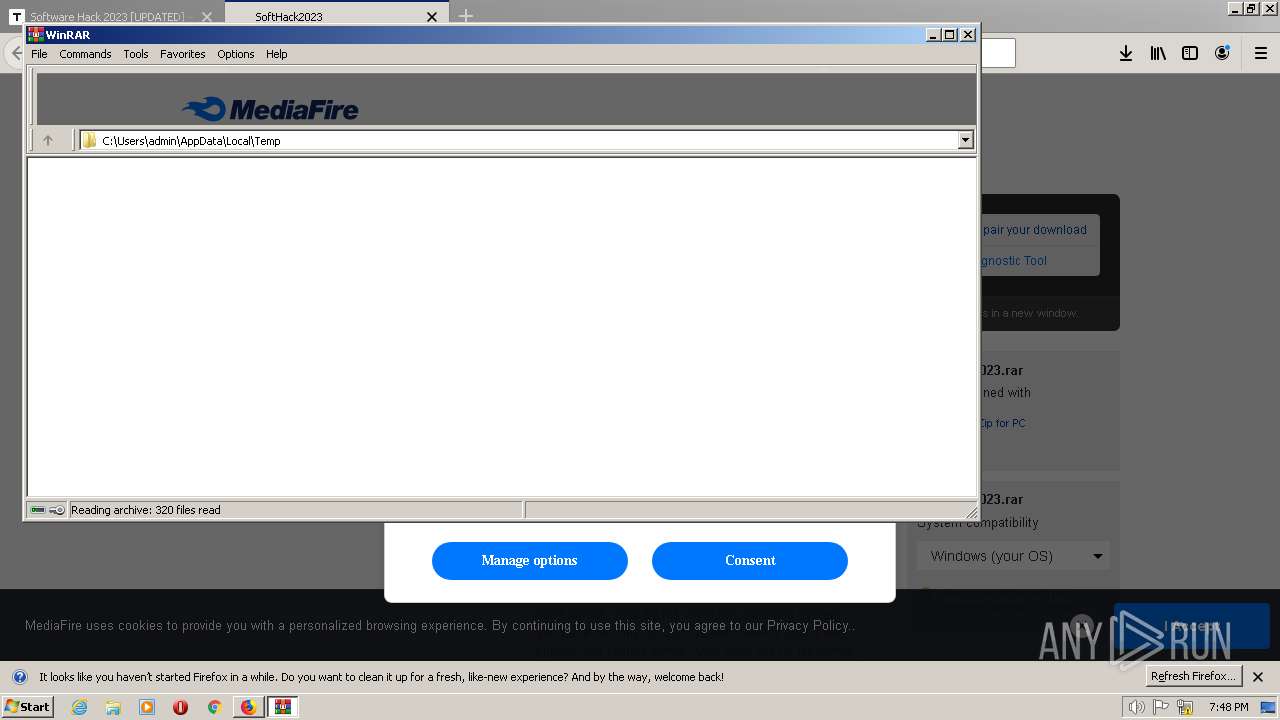Click the WinRAR key icon in status bar
The width and height of the screenshot is (1280, 720).
click(x=57, y=510)
